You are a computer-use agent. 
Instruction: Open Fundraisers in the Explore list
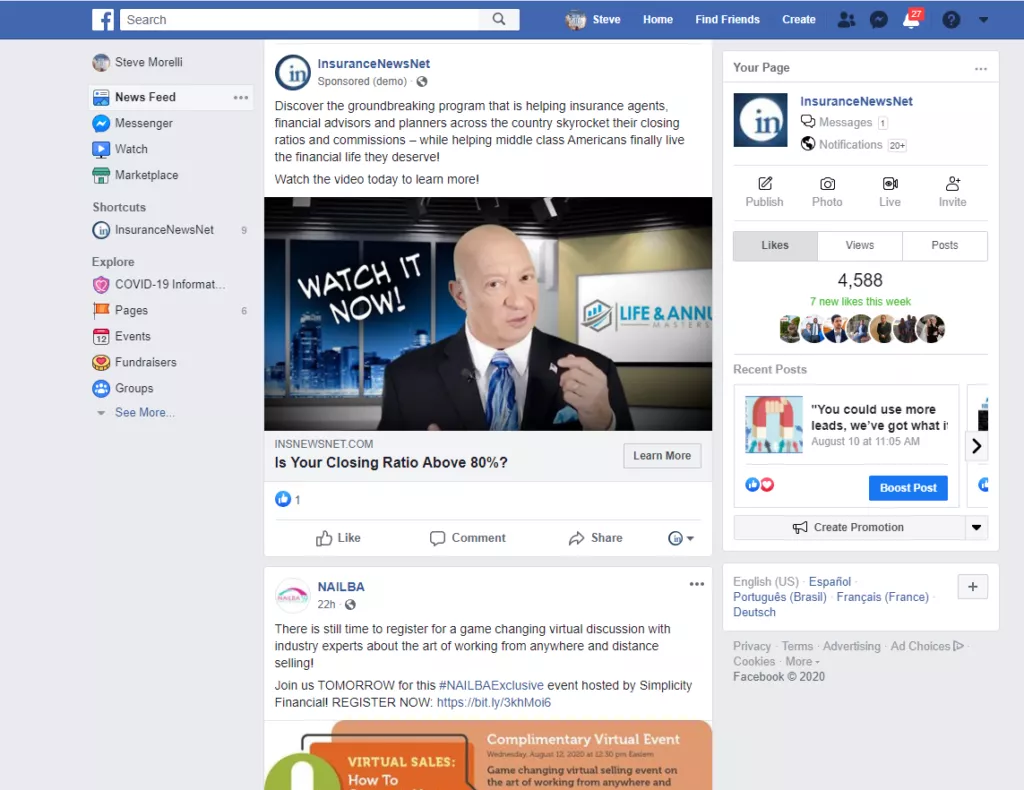(x=145, y=362)
